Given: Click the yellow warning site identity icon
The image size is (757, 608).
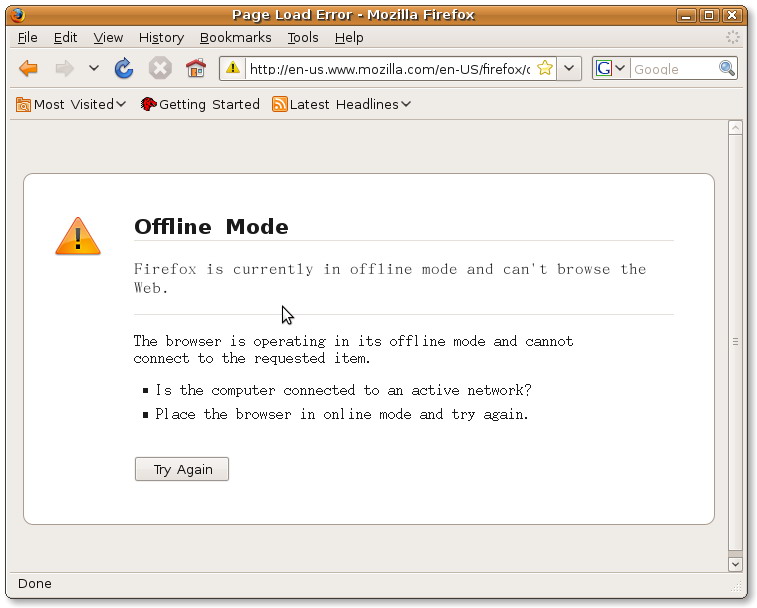Looking at the screenshot, I should 233,68.
